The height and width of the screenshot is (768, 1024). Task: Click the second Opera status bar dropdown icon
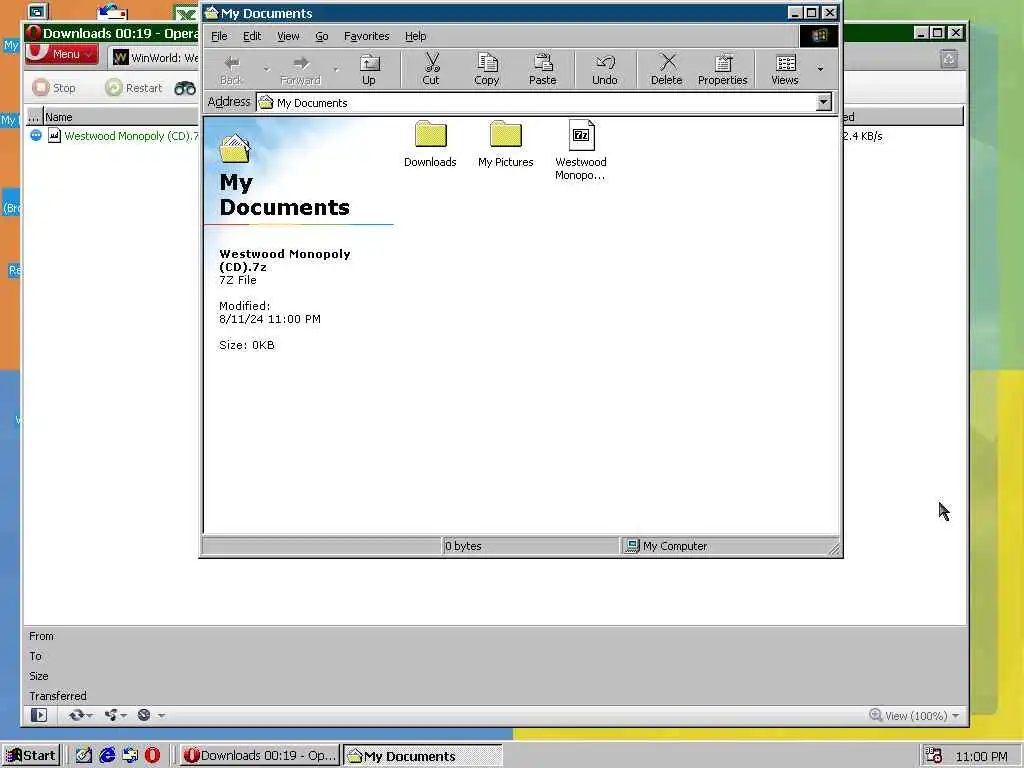click(115, 715)
